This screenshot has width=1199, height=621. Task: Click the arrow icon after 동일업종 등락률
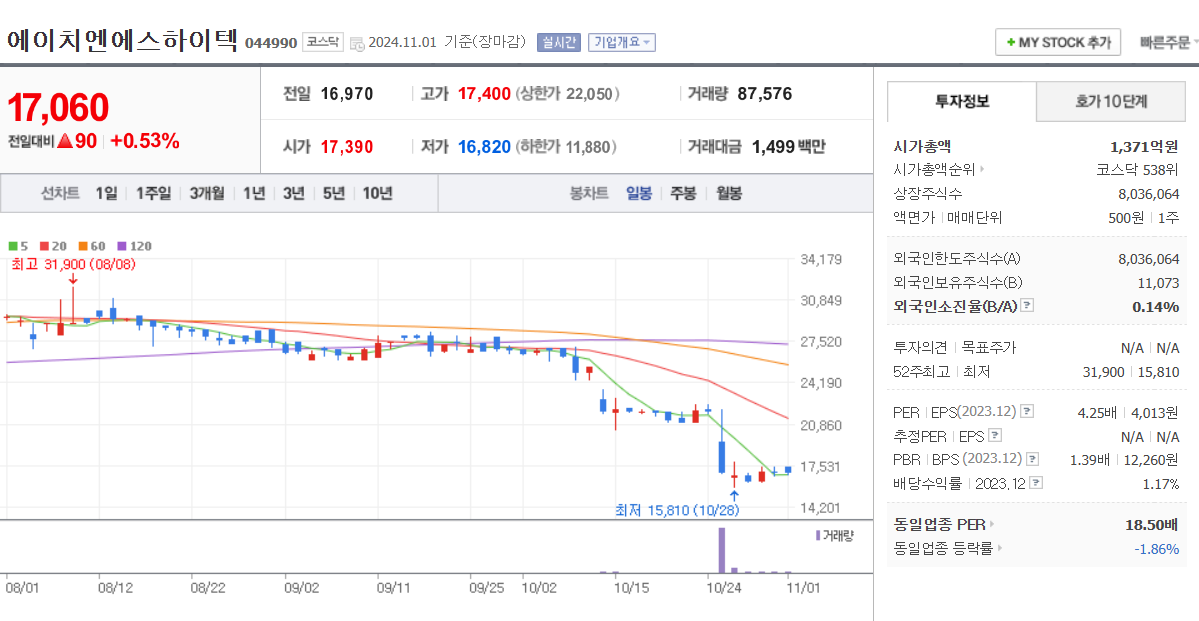999,548
